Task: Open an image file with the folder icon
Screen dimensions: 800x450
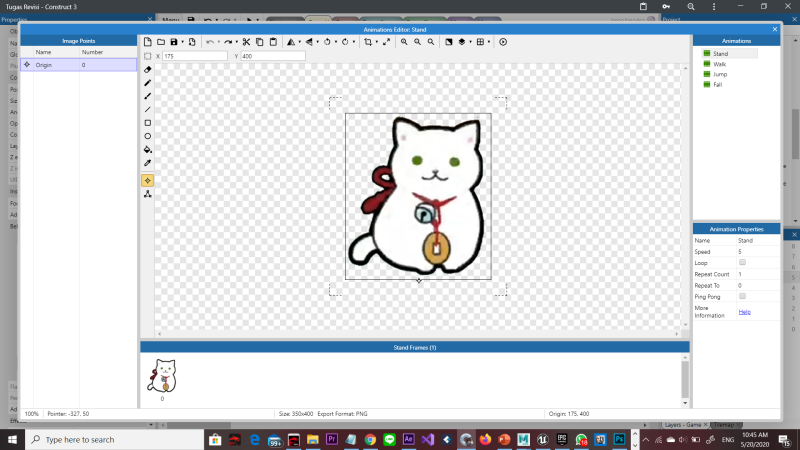Action: tap(161, 42)
